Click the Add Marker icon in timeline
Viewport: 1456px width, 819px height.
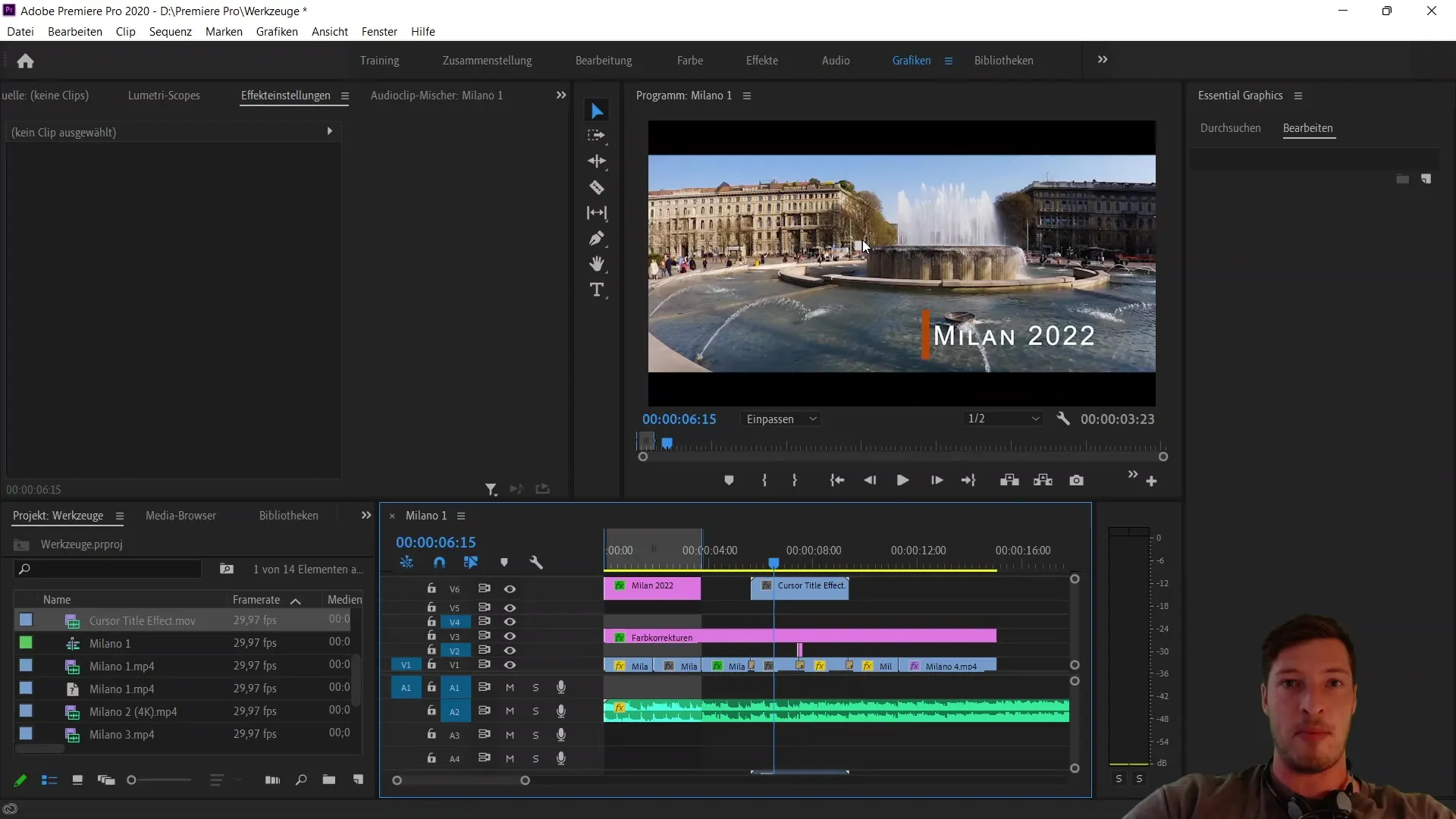pos(505,563)
